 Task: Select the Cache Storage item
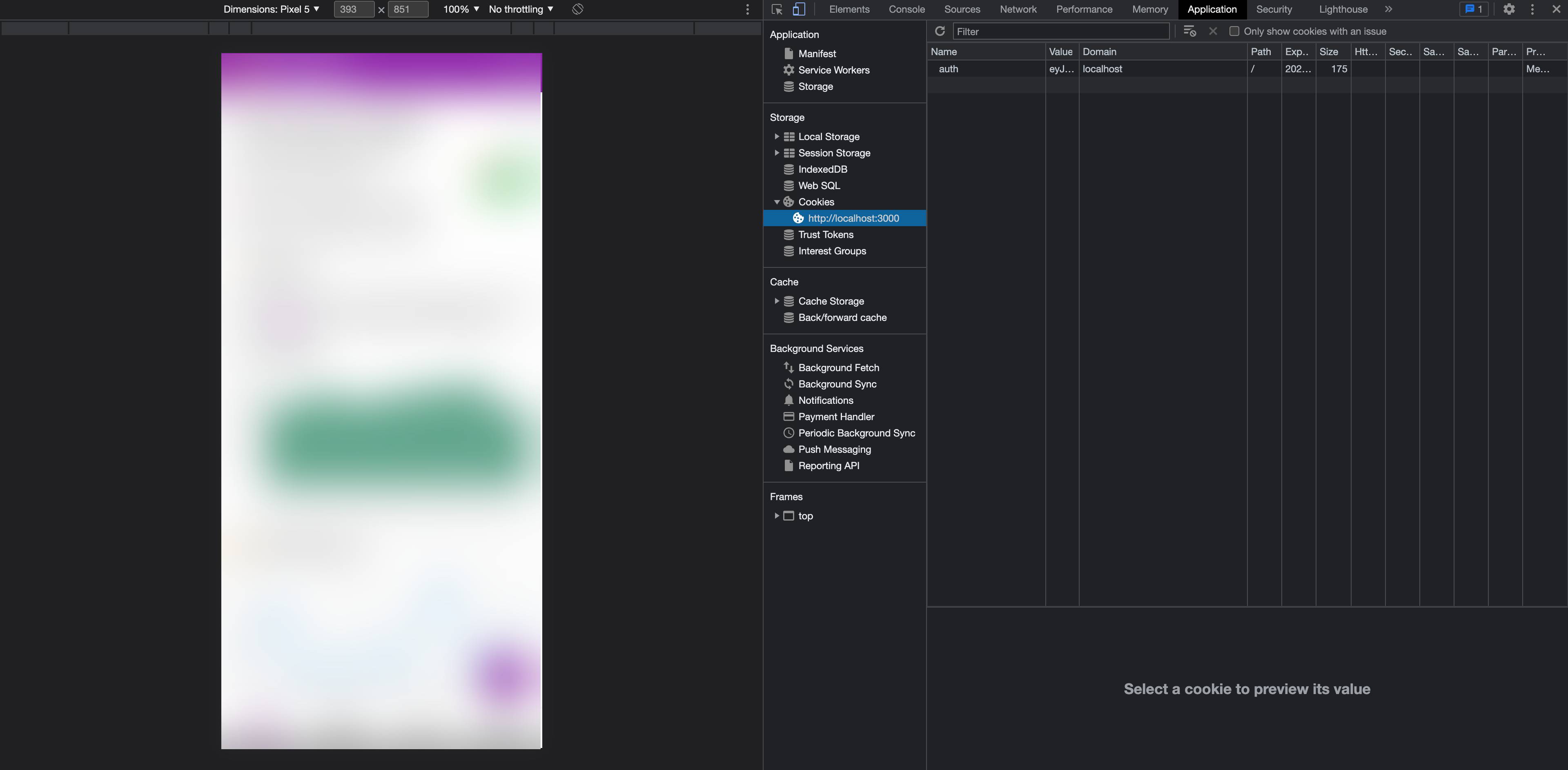831,301
